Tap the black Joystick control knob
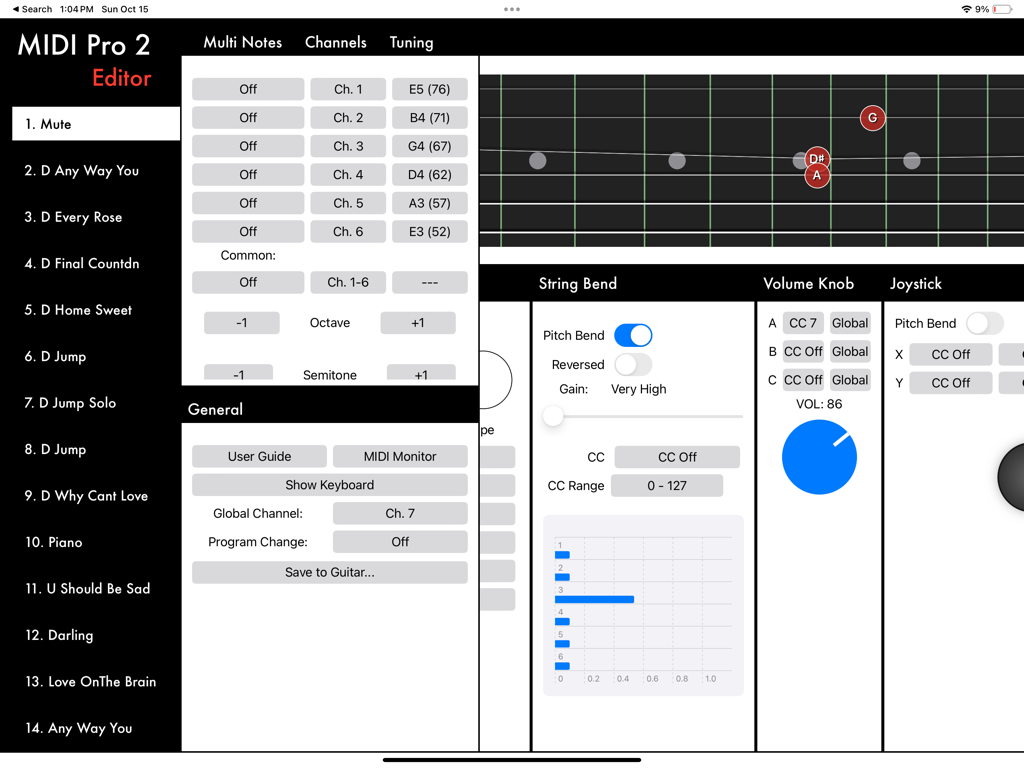This screenshot has width=1024, height=768. click(x=1012, y=477)
